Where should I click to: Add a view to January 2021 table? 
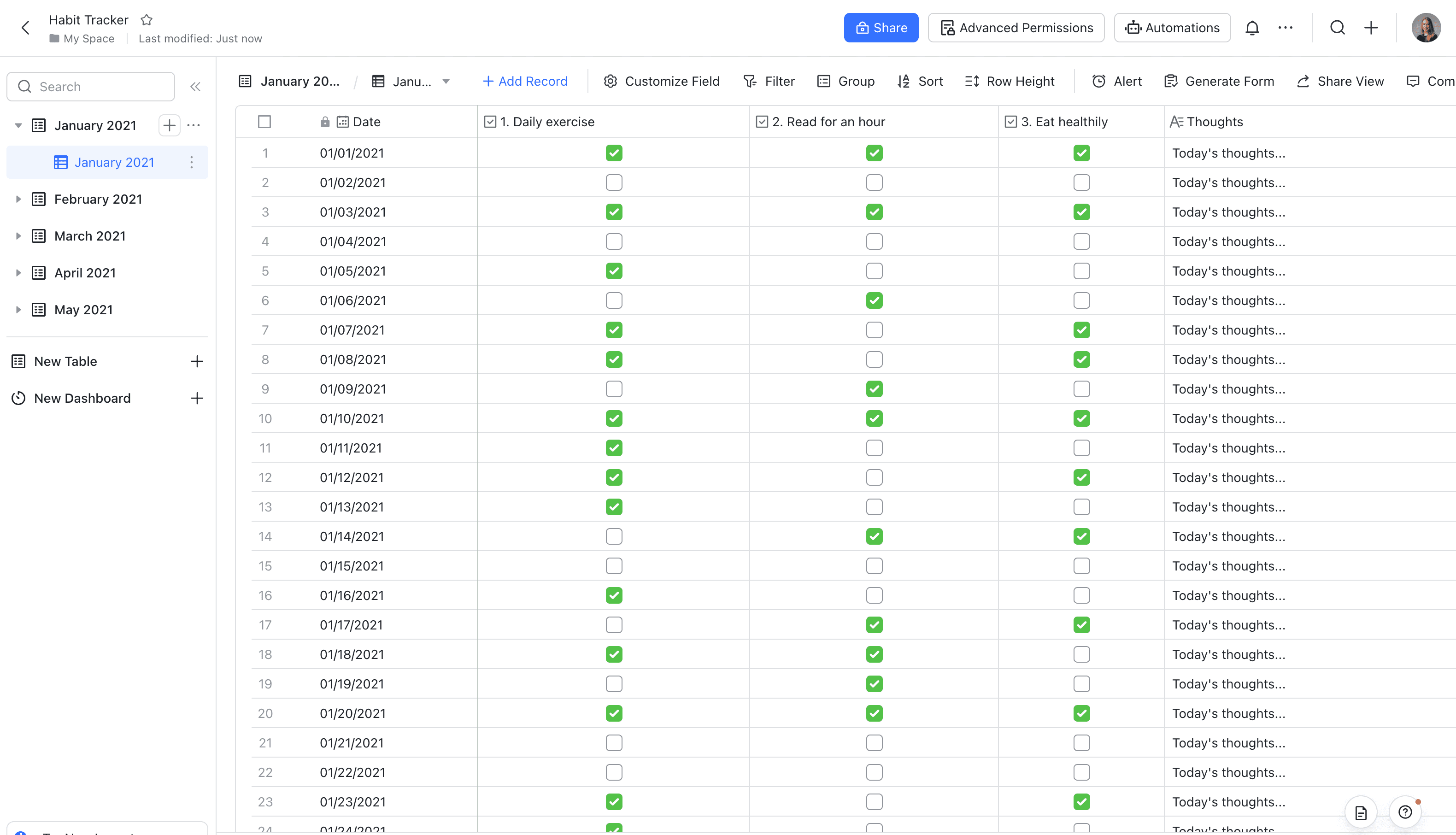(x=169, y=125)
